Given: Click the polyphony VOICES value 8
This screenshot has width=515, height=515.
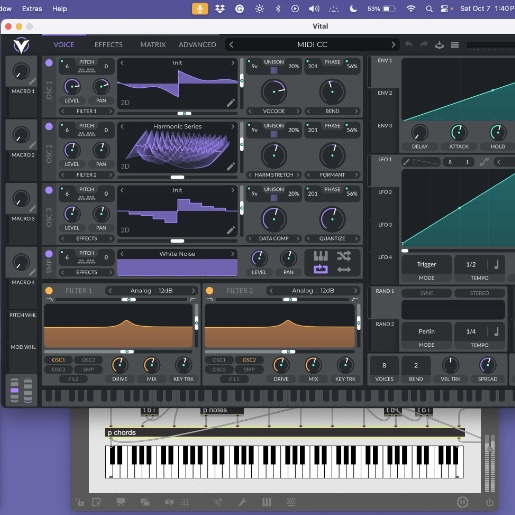Looking at the screenshot, I should (384, 366).
